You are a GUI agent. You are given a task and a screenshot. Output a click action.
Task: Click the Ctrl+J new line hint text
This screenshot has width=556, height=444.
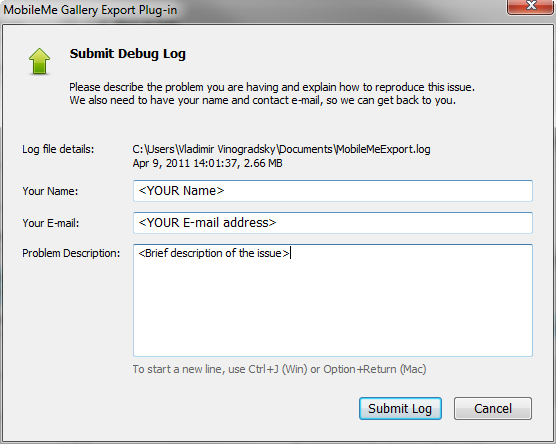coord(279,369)
